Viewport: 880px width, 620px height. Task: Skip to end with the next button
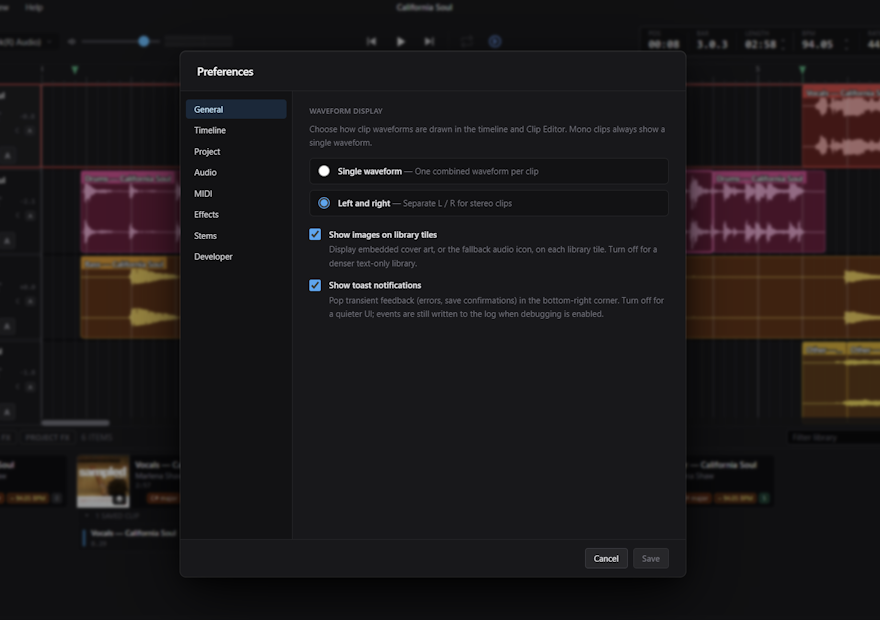429,42
